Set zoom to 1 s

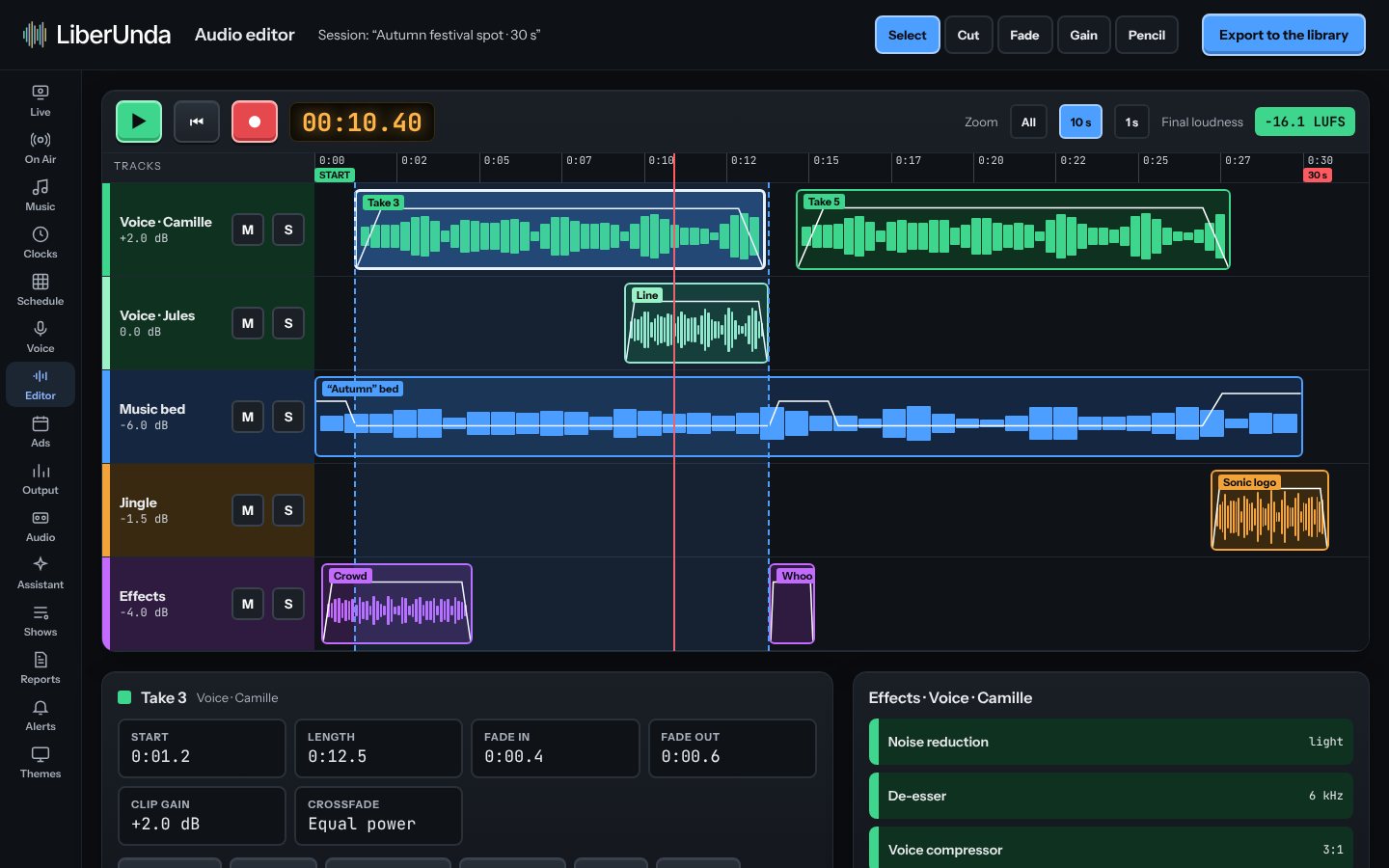(1131, 122)
